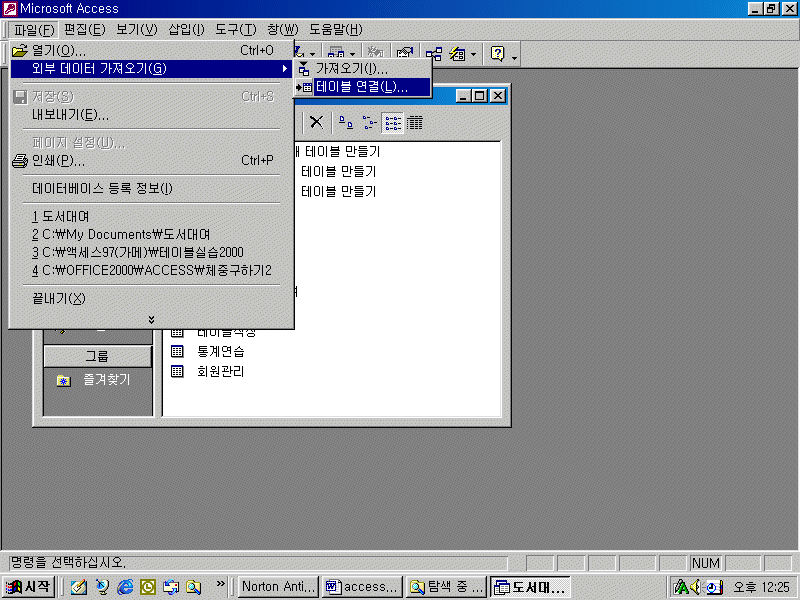Switch to Details view in database window

click(415, 122)
